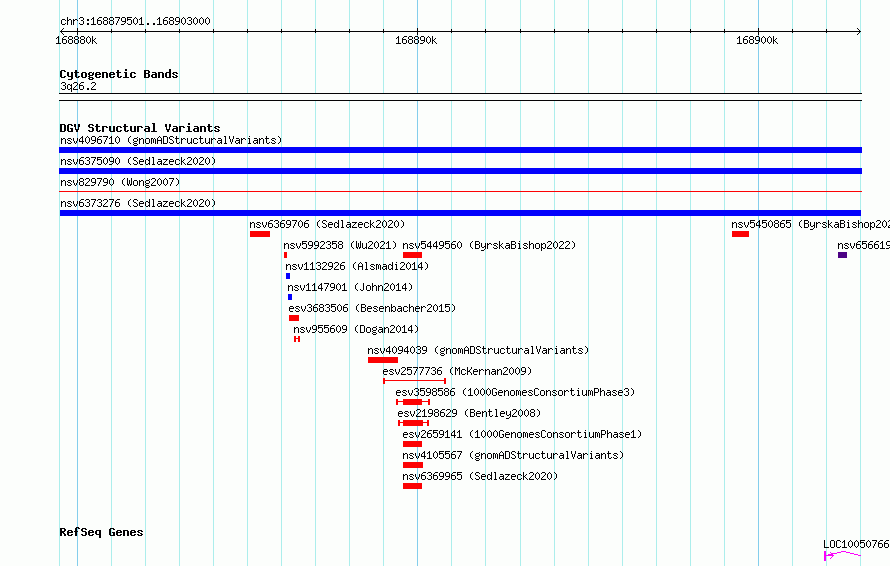
Task: Open esv3598586 (1000GenomesConsortiumPhase3) variant
Action: (515, 392)
